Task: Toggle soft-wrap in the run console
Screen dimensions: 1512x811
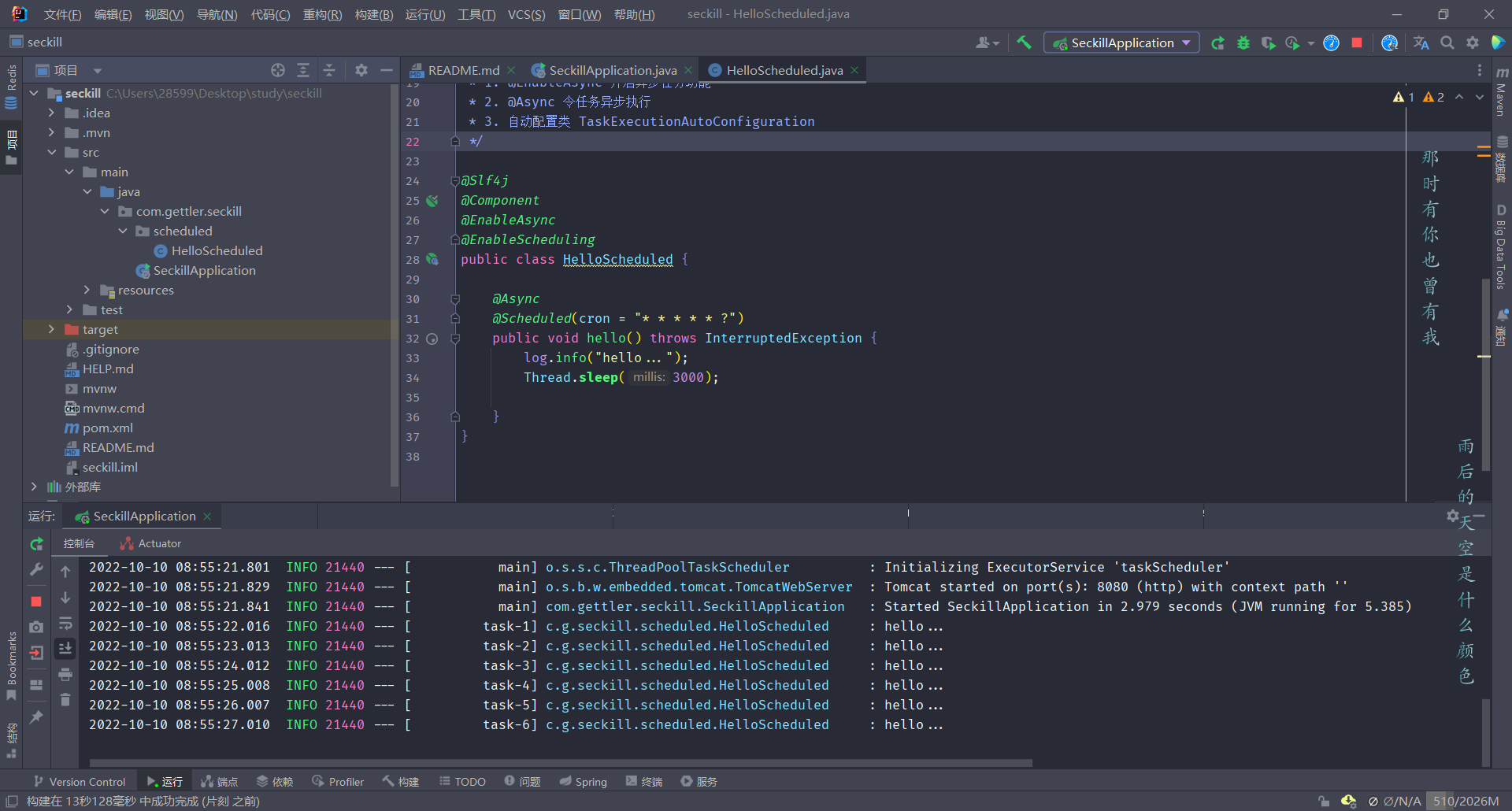Action: (x=65, y=623)
